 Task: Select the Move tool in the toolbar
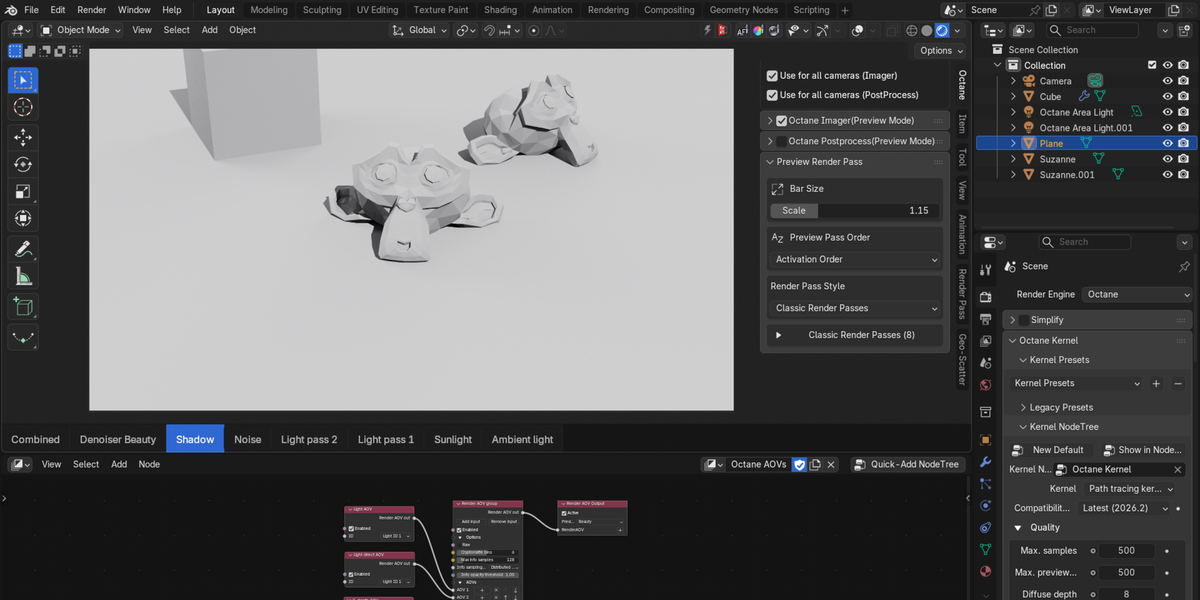click(x=23, y=137)
